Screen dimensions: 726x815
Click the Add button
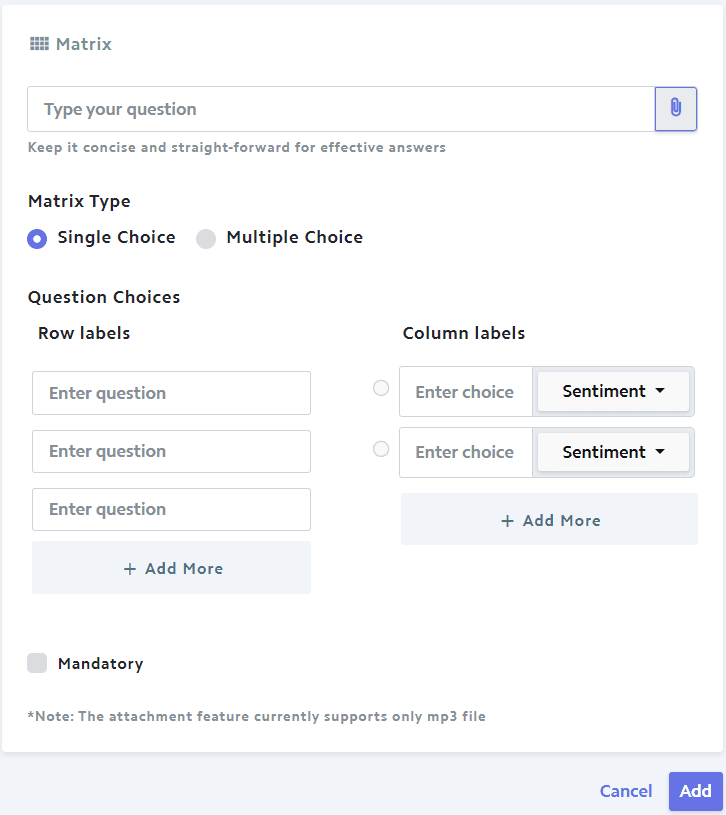coord(695,791)
